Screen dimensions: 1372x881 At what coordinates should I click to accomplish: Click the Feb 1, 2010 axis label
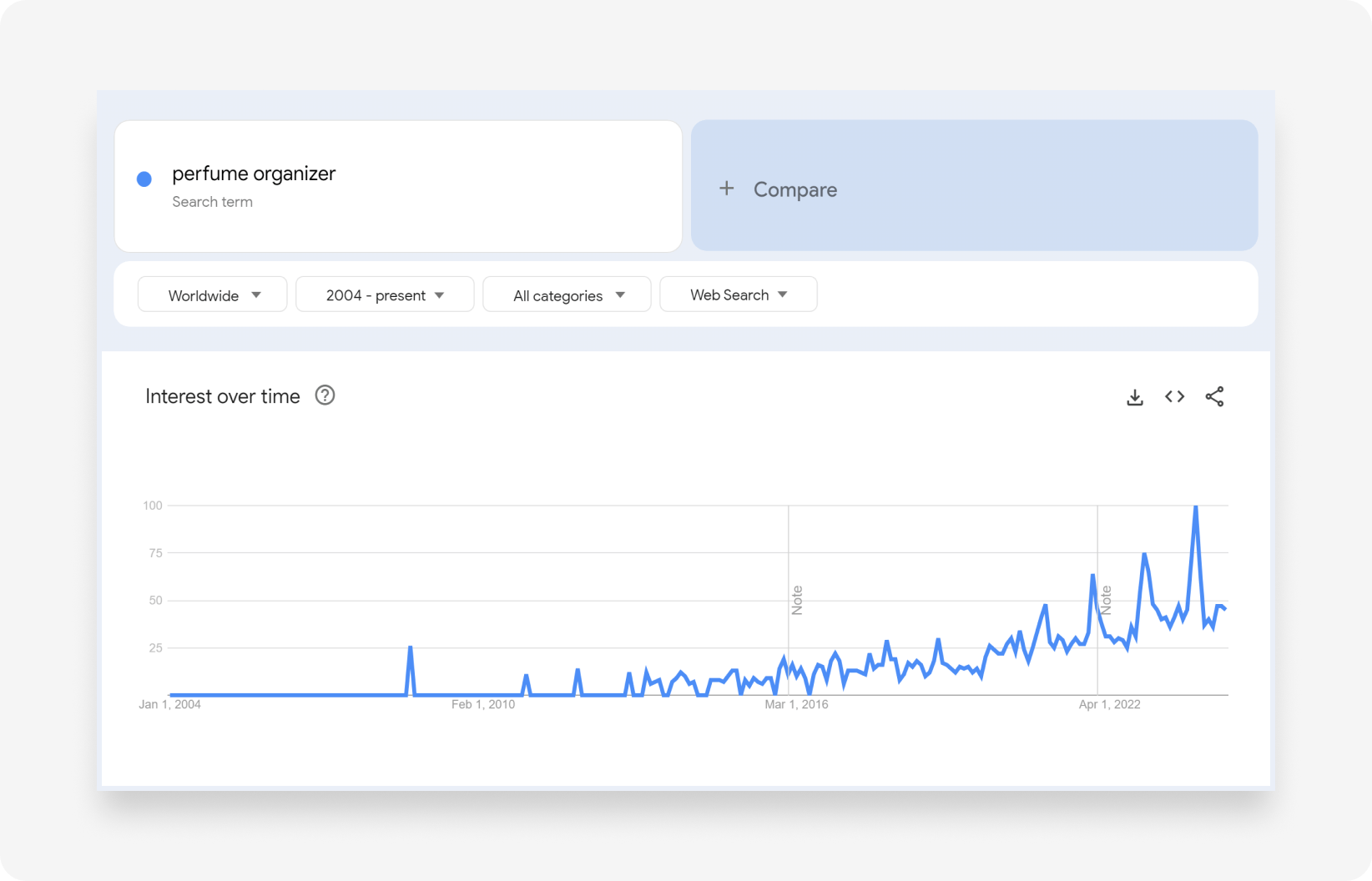click(x=483, y=705)
